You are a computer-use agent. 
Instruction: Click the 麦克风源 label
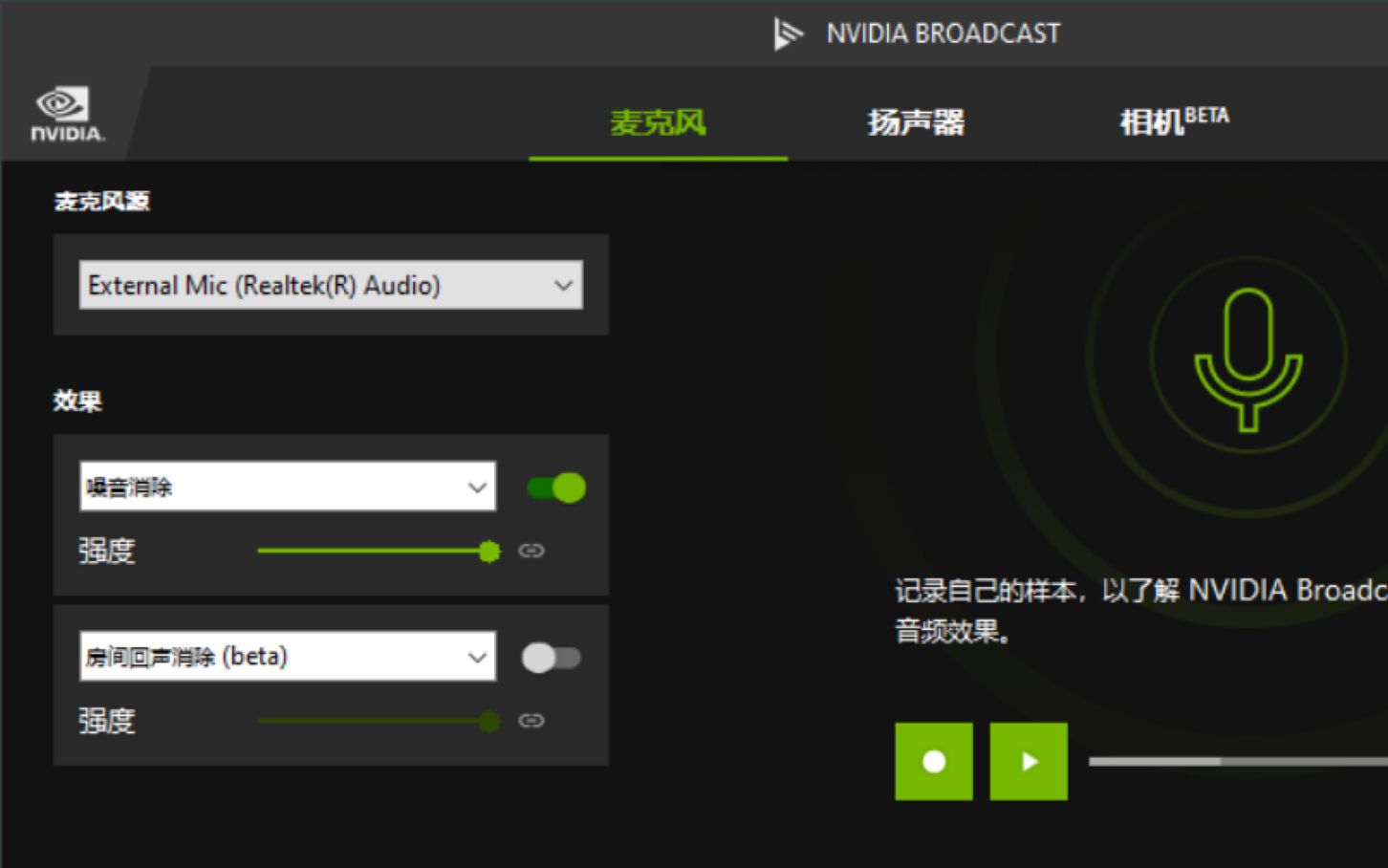[x=102, y=201]
